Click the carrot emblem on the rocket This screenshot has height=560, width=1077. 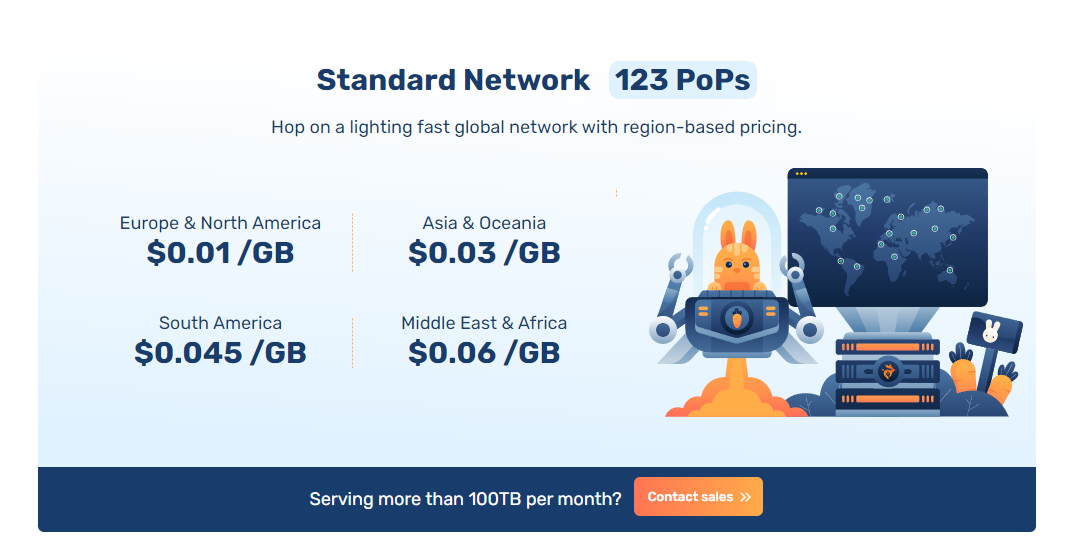[x=737, y=318]
